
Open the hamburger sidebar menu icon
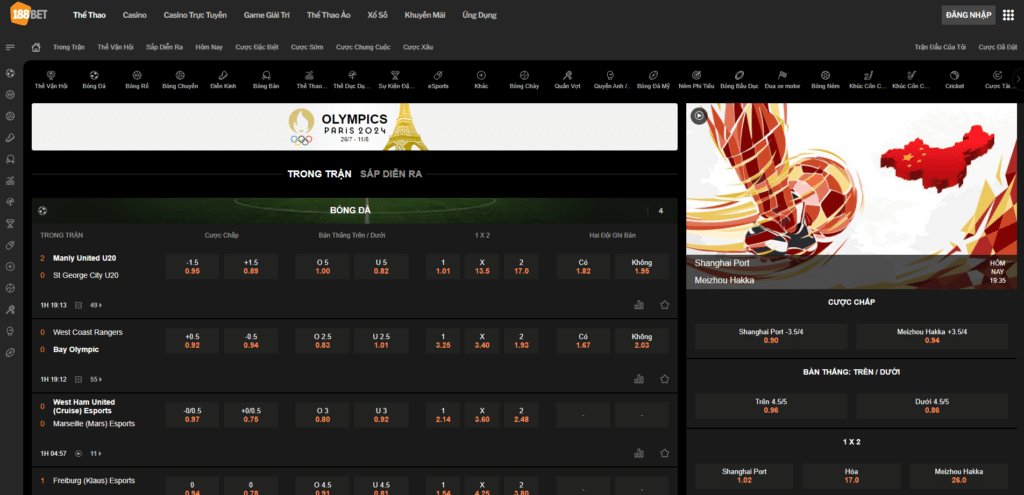coord(10,47)
